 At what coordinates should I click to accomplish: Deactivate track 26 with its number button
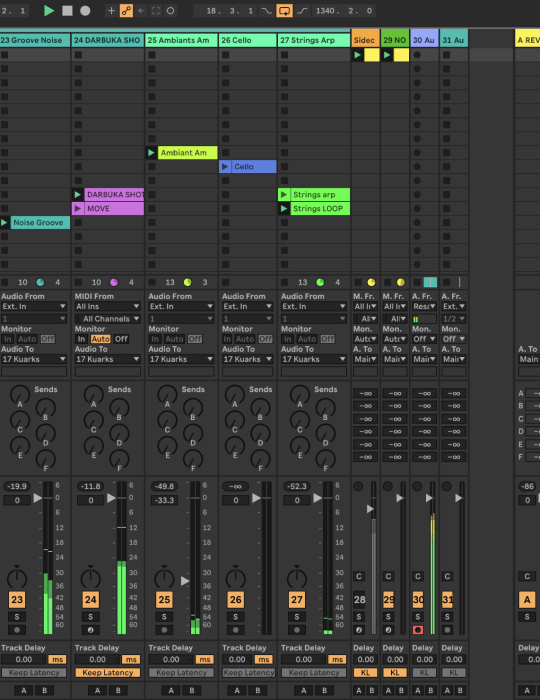[236, 600]
